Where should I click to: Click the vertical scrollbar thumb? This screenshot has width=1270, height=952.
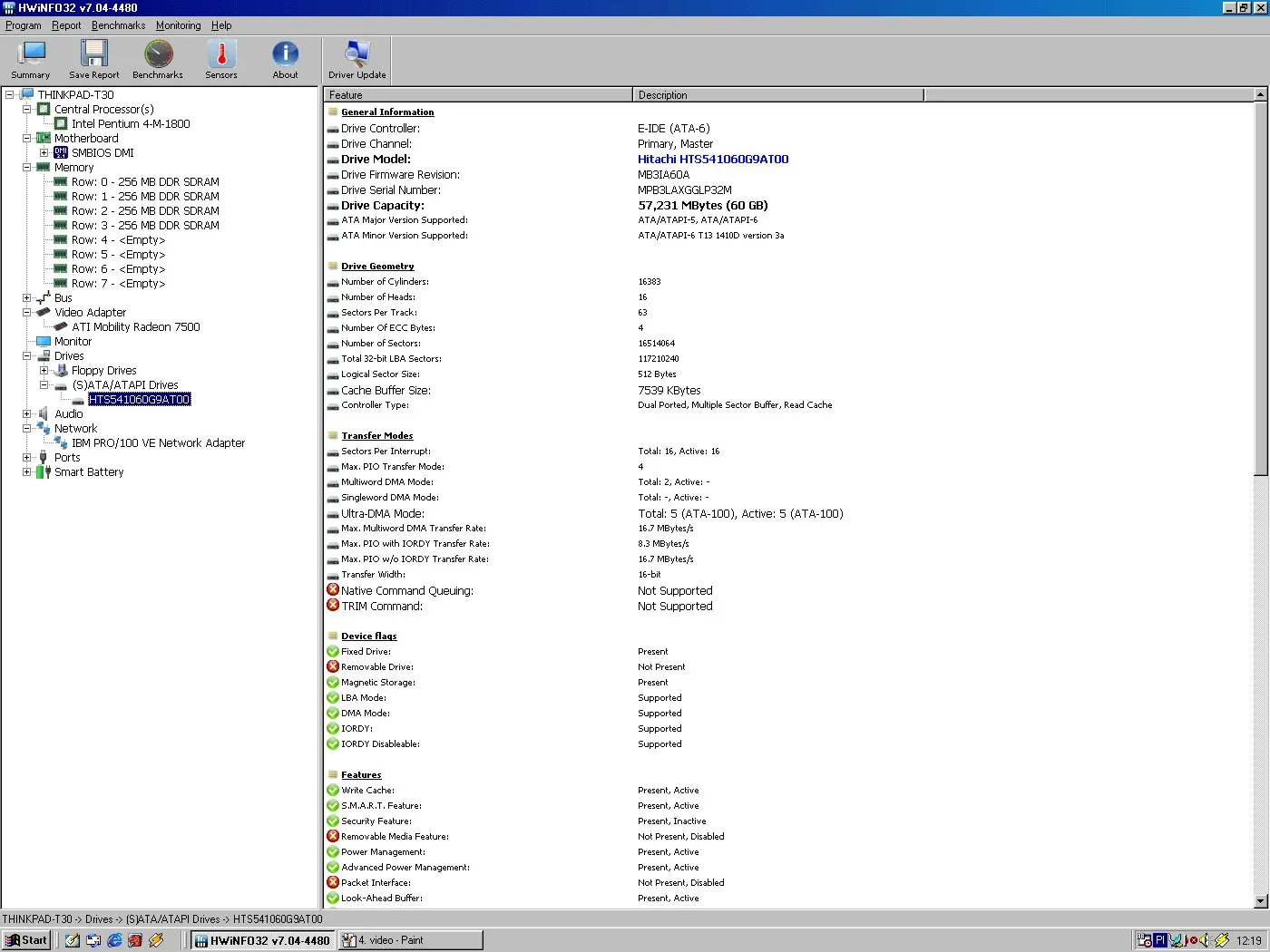[x=1261, y=288]
